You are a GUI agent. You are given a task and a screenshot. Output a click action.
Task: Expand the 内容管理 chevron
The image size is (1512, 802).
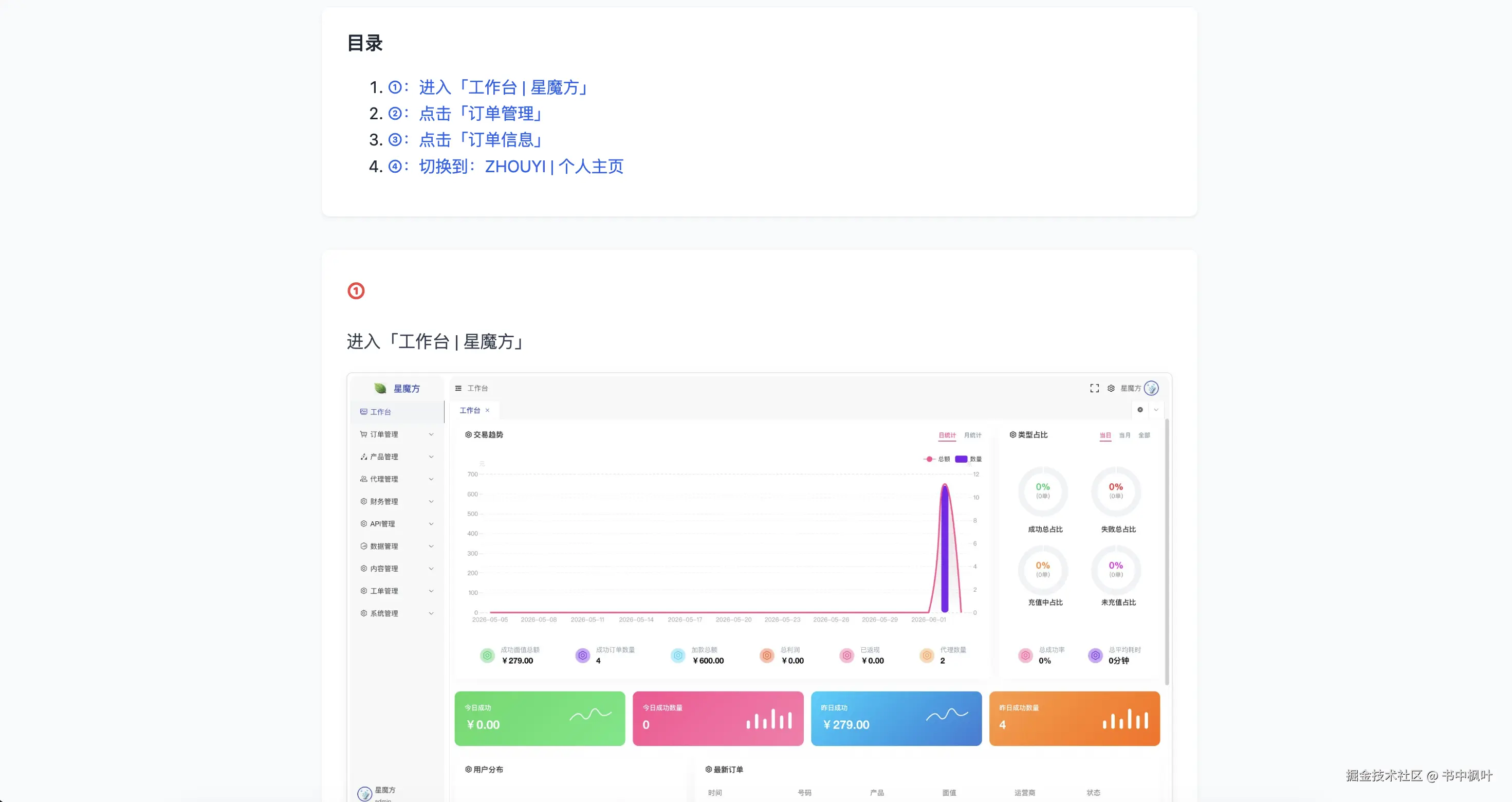pyautogui.click(x=431, y=568)
